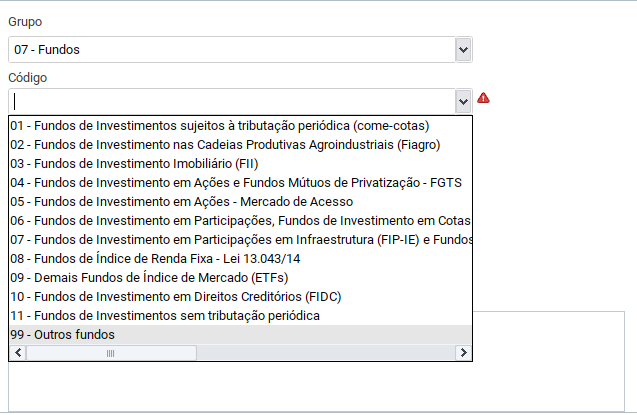This screenshot has width=637, height=415.
Task: Click the list's scroll right arrow
Action: 464,353
